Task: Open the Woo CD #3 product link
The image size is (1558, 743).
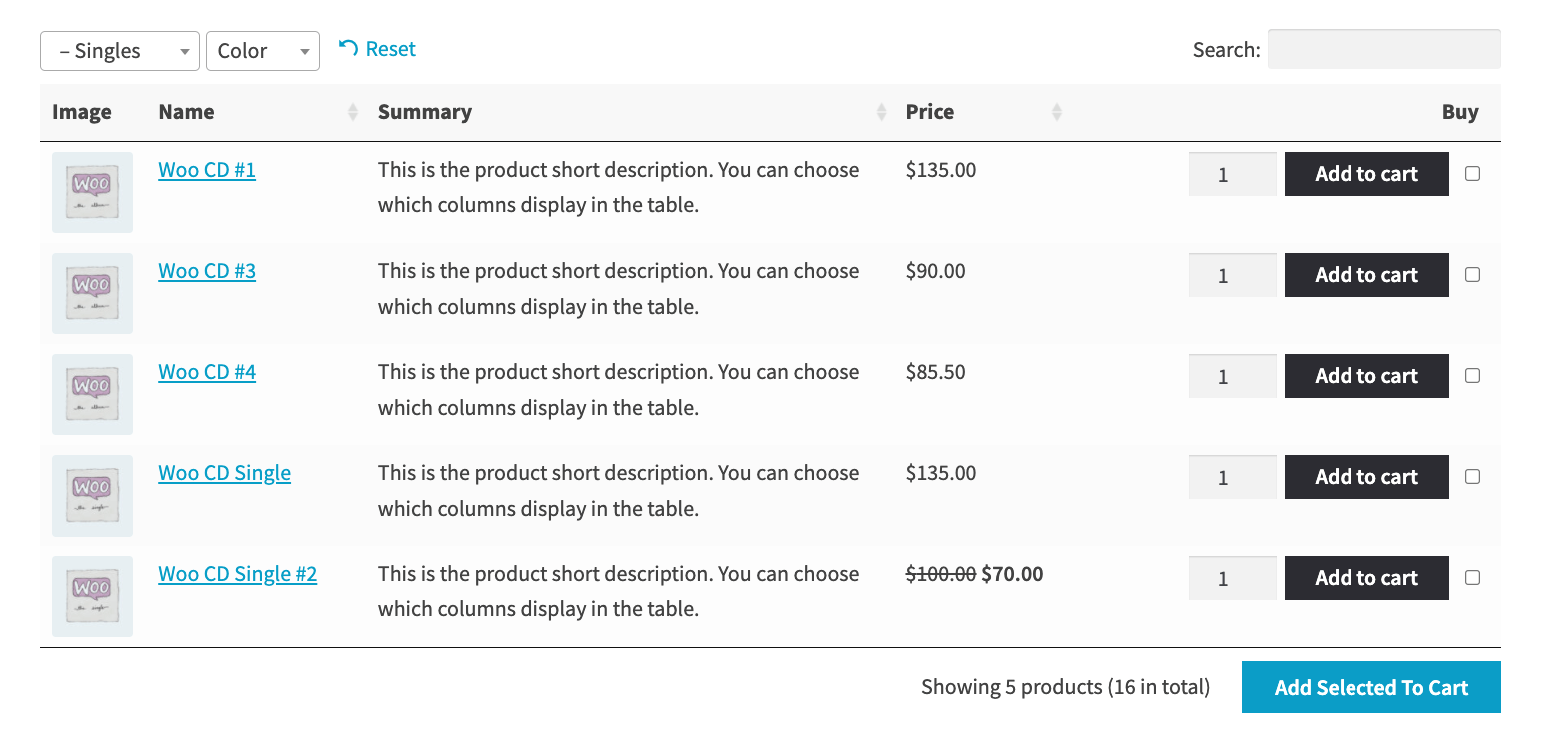Action: [x=207, y=271]
